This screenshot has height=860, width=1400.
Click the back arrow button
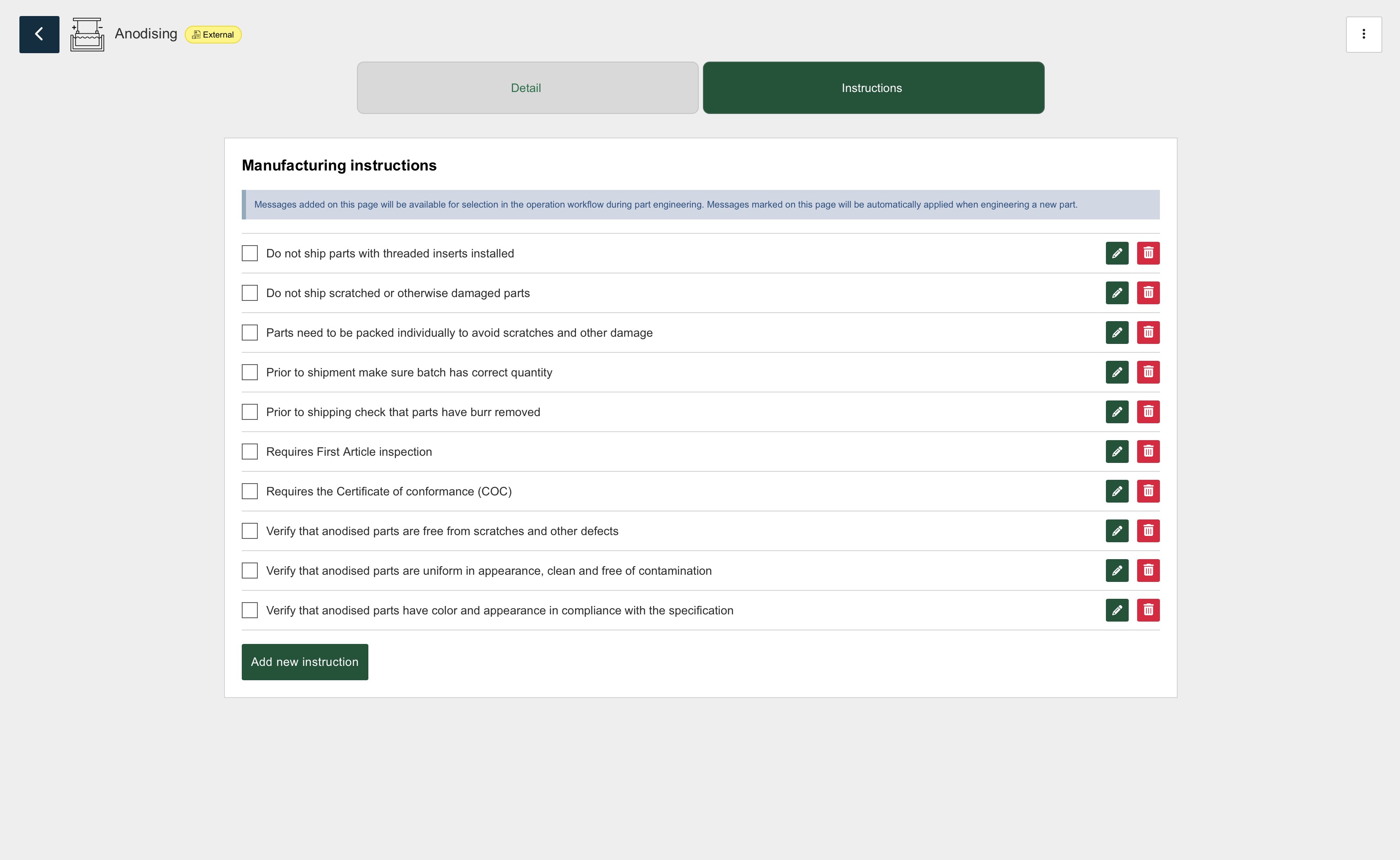(x=39, y=34)
